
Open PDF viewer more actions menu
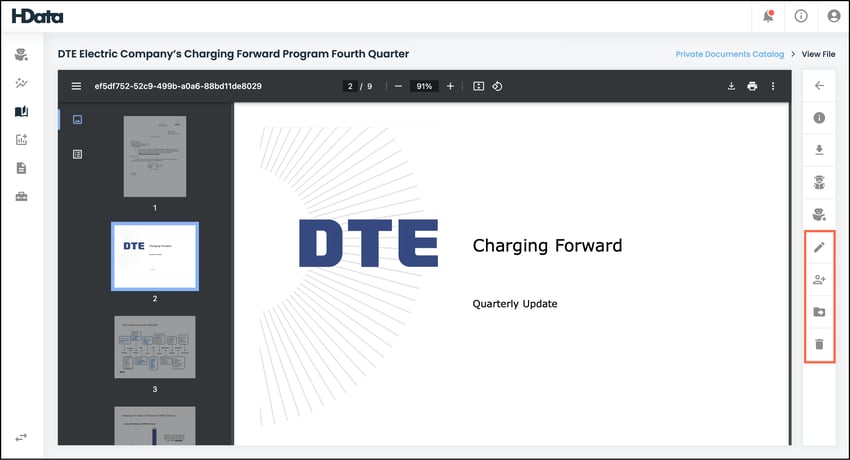(773, 86)
